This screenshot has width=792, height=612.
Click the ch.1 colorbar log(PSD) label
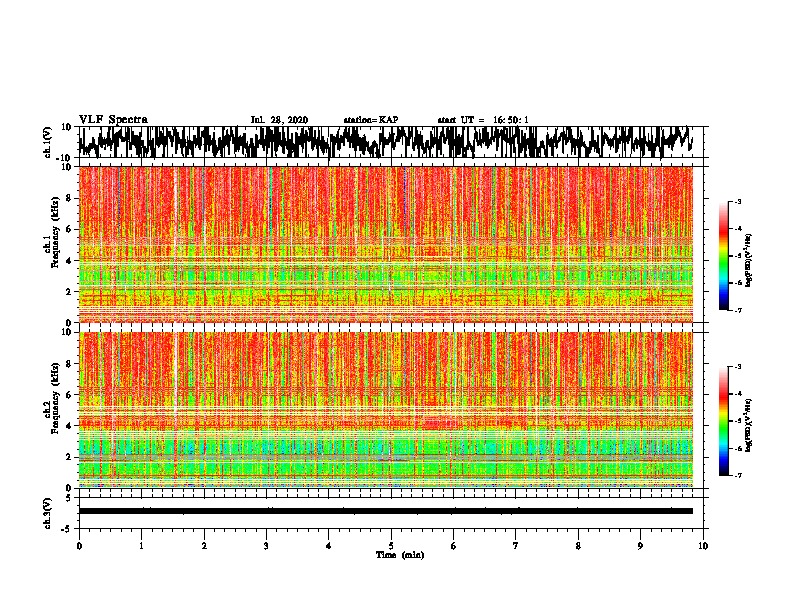748,260
